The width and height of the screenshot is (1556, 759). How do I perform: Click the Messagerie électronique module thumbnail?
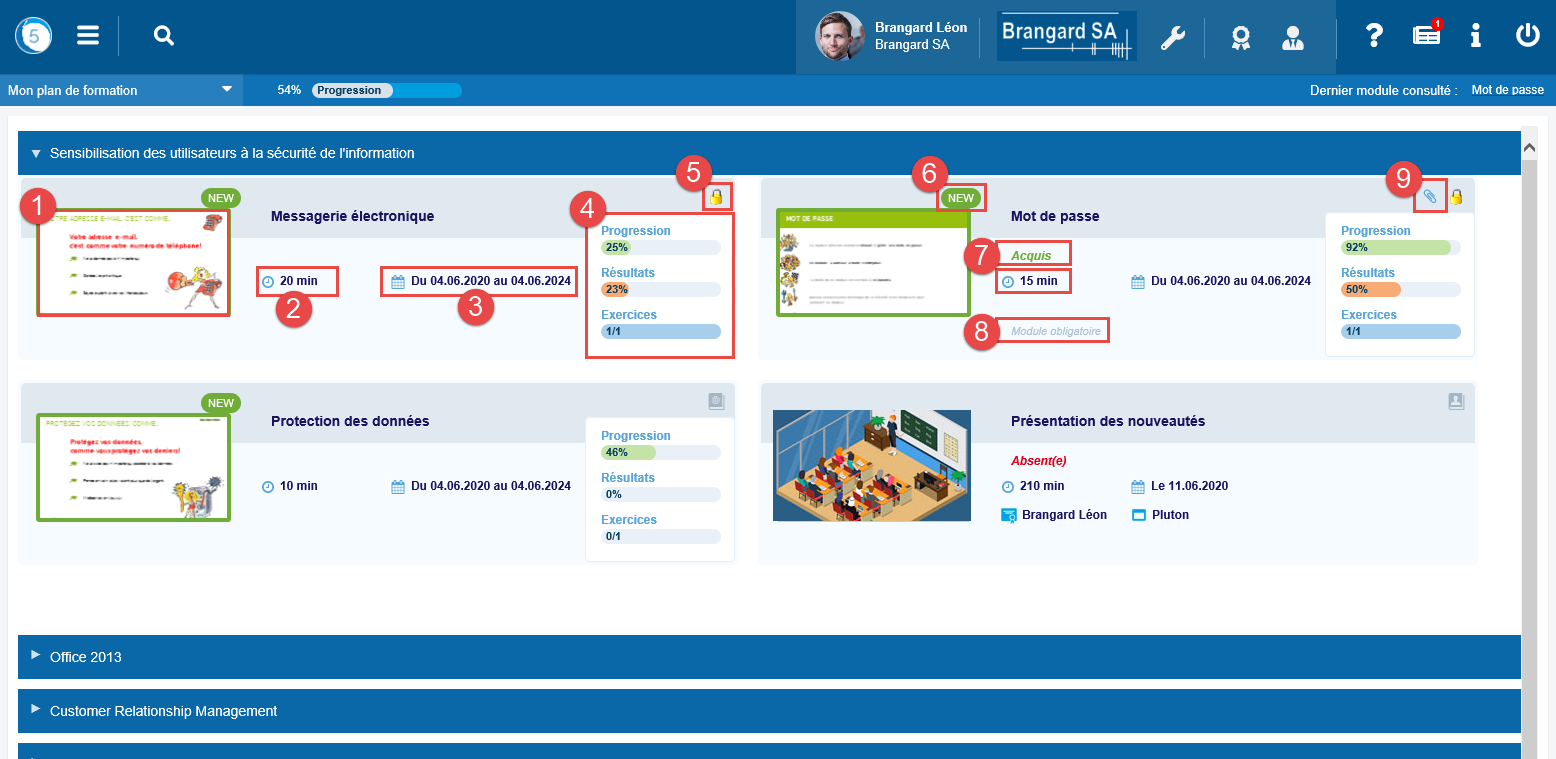134,262
